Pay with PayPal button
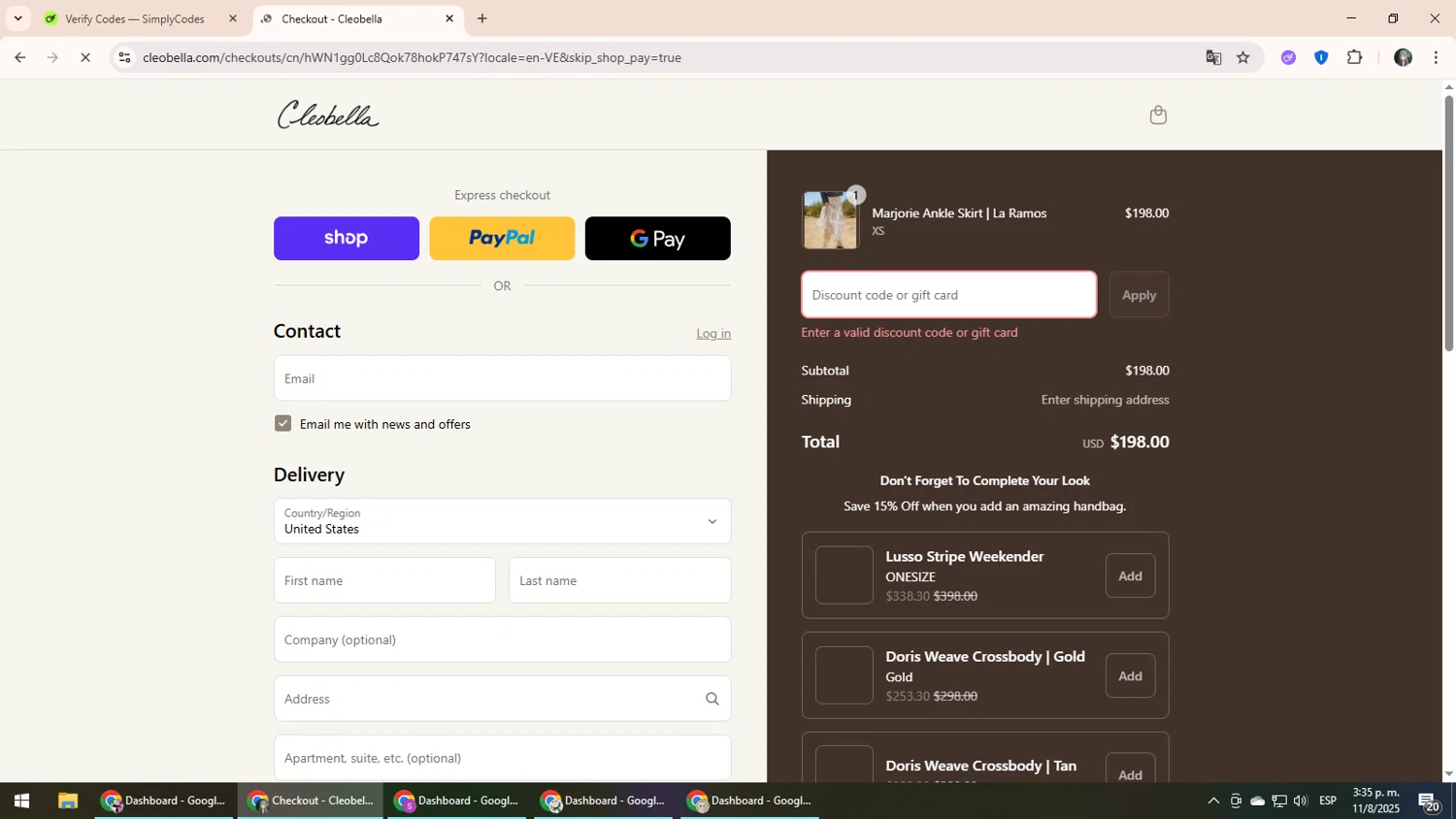The height and width of the screenshot is (819, 1456). tap(502, 238)
